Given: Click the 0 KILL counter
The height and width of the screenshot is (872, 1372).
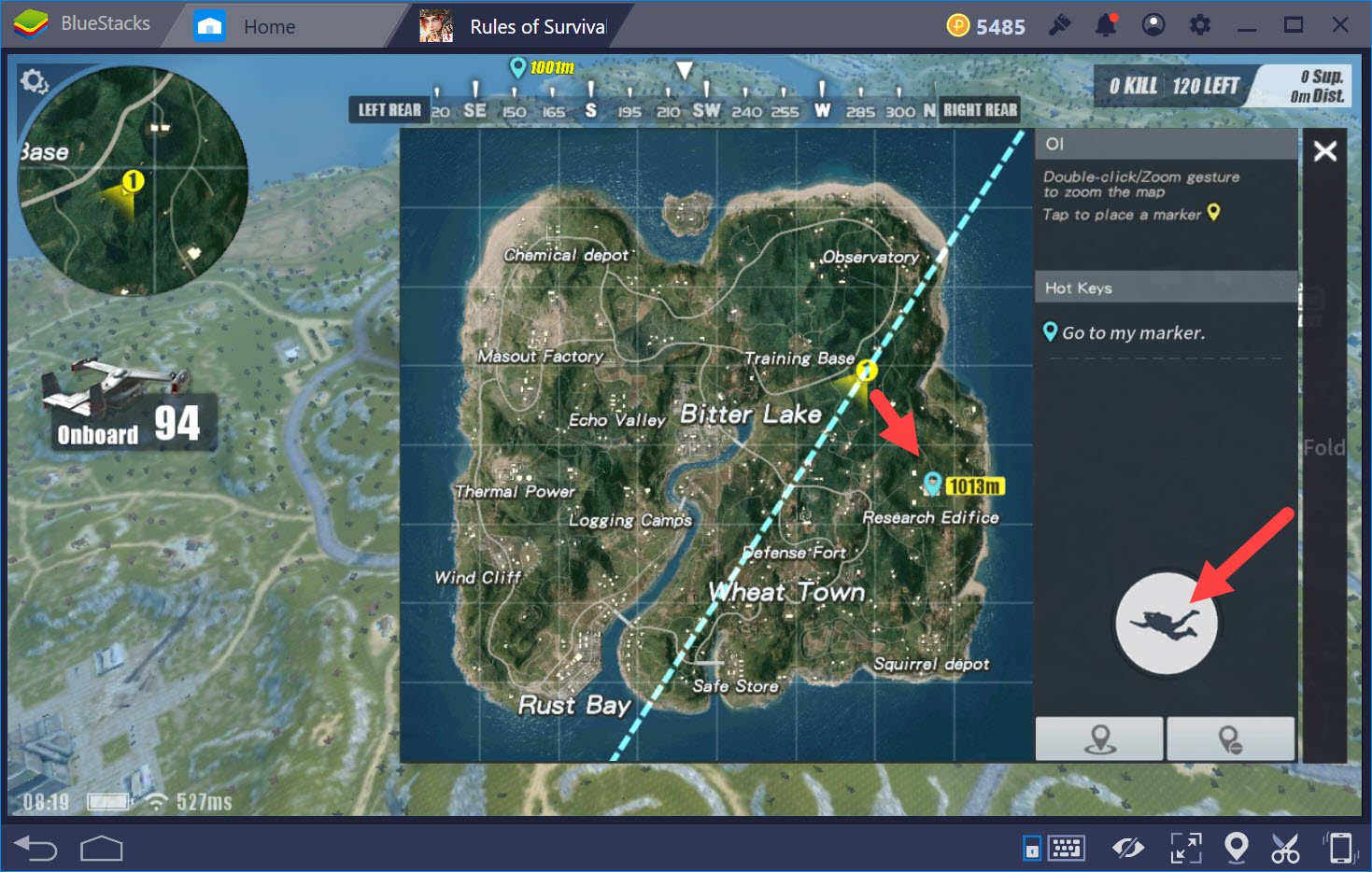Looking at the screenshot, I should click(1133, 86).
